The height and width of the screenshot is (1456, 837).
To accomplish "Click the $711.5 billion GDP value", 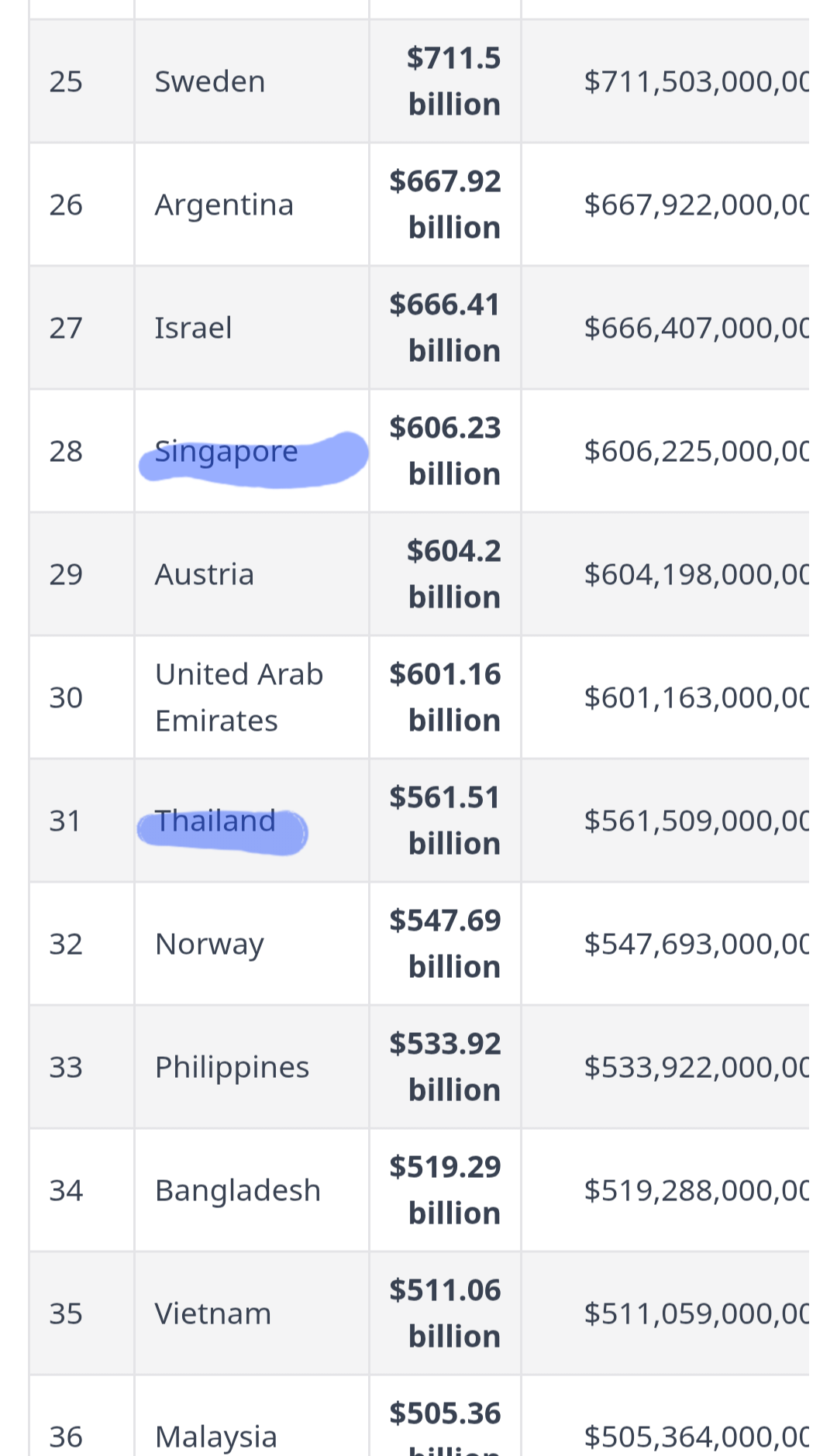I will tap(454, 81).
